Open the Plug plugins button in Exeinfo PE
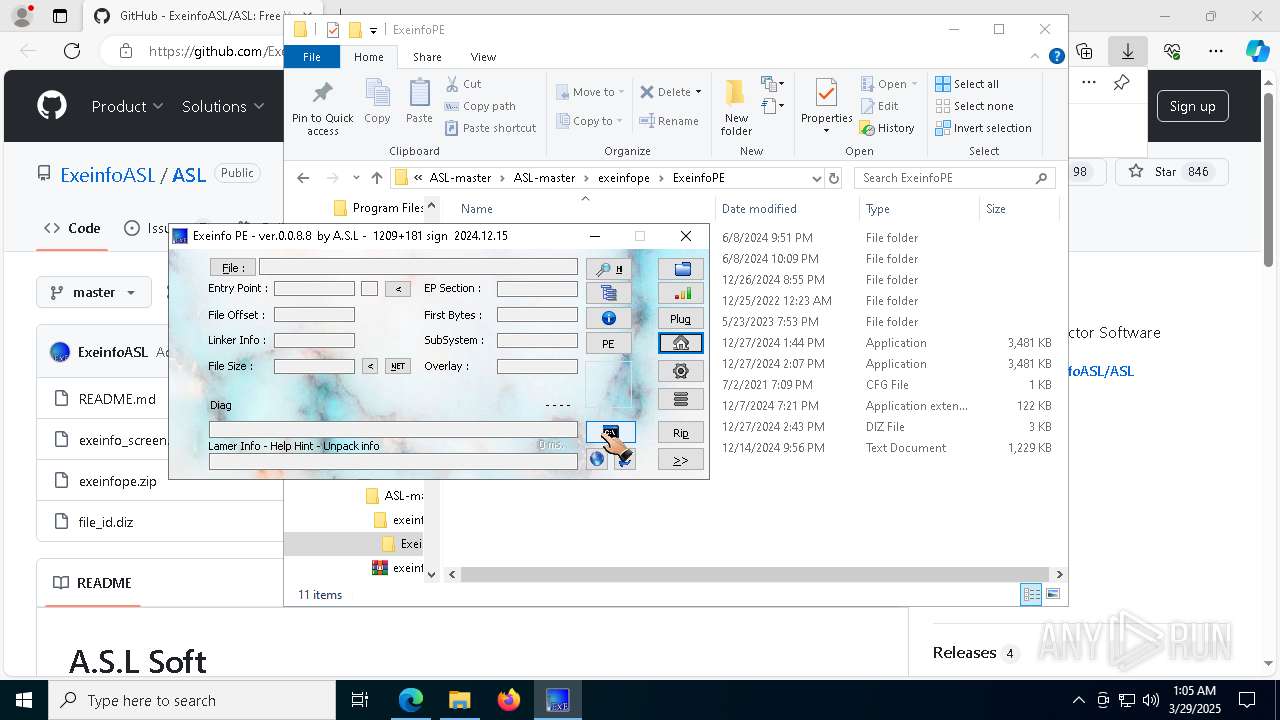The width and height of the screenshot is (1280, 720). 681,319
